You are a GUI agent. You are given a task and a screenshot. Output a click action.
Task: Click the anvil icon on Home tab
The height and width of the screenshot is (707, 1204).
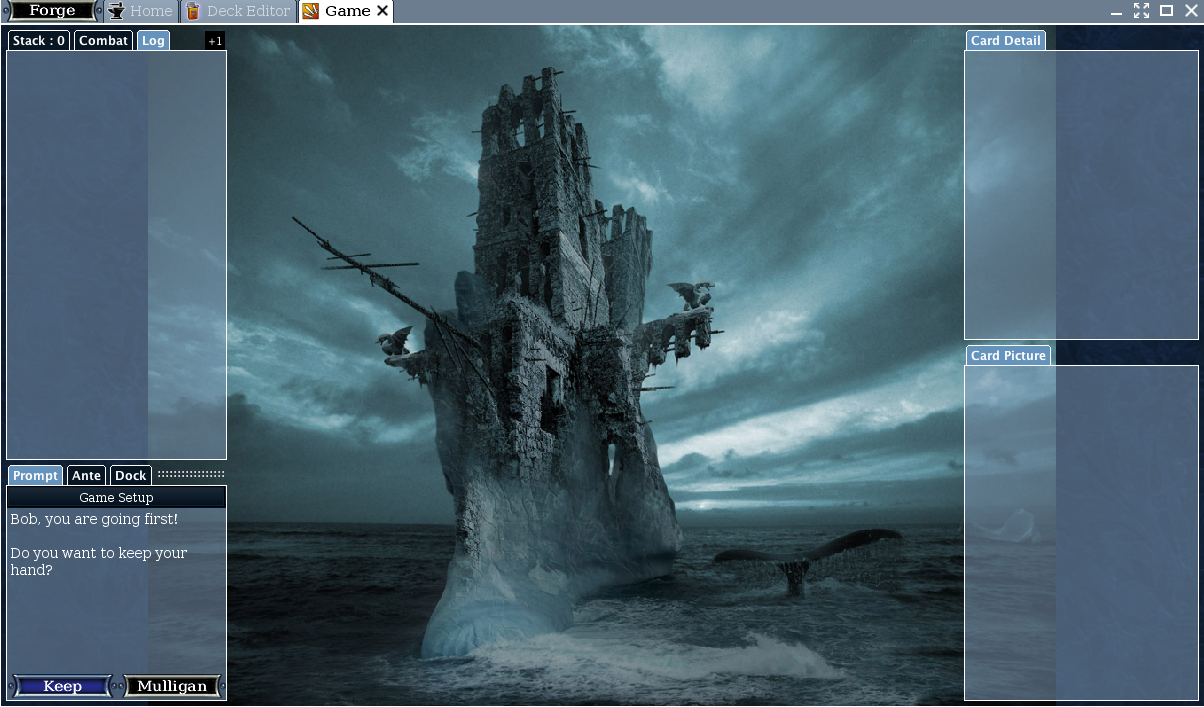117,11
